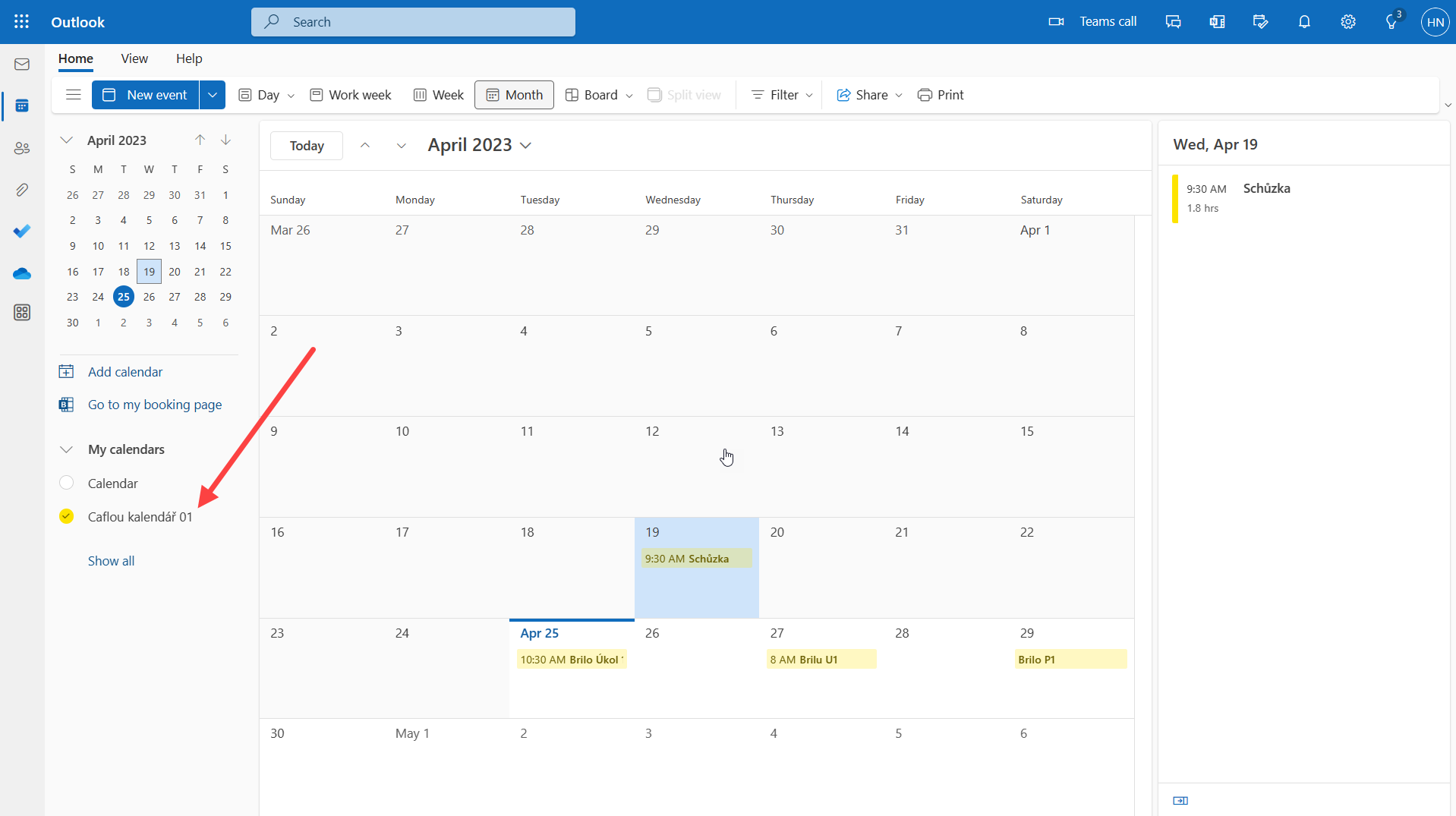Image resolution: width=1456 pixels, height=816 pixels.
Task: Click the Today button
Action: coord(307,146)
